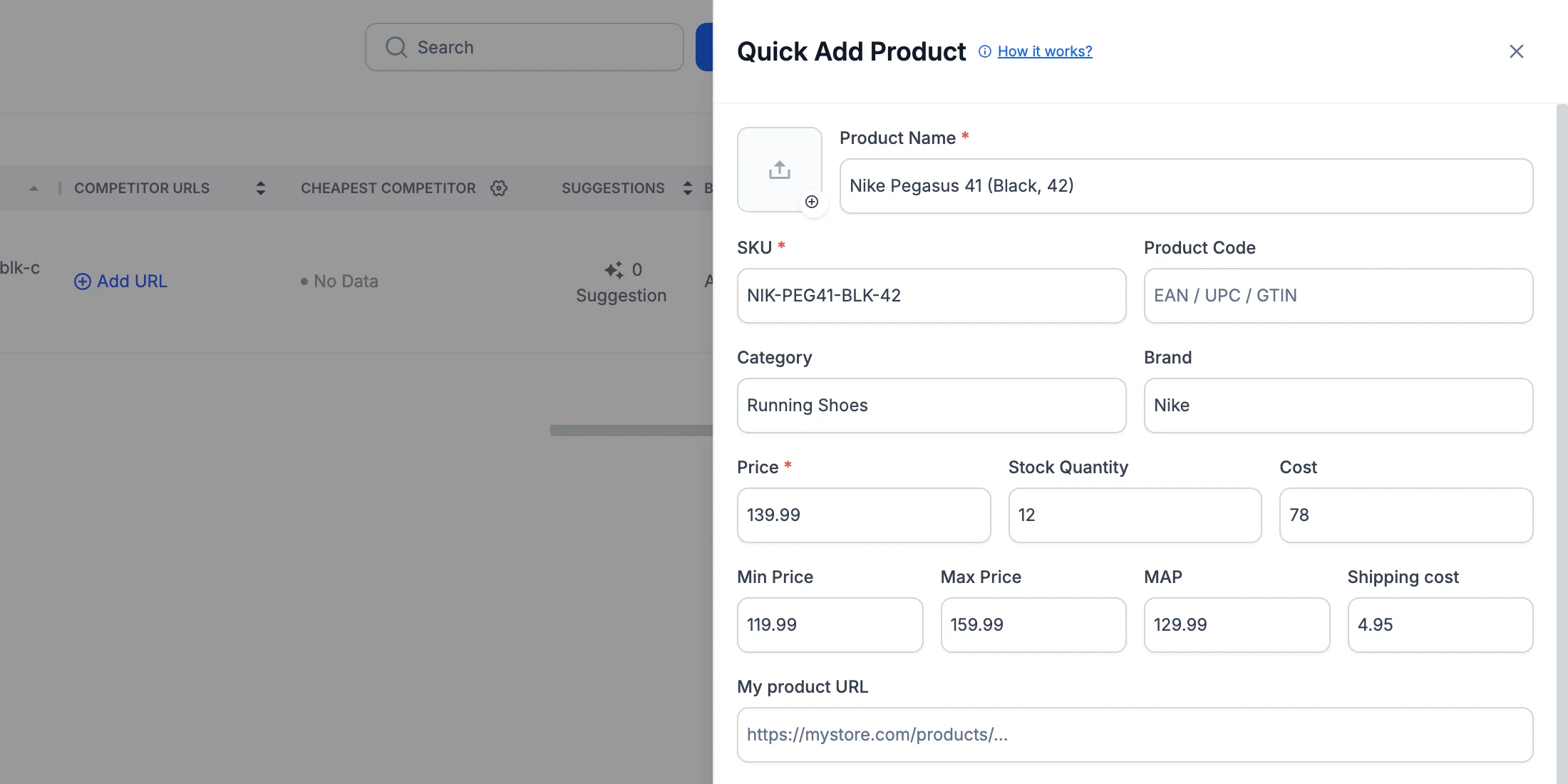This screenshot has height=784, width=1568.
Task: Click the No Data cheapest competitor cell
Action: point(339,282)
